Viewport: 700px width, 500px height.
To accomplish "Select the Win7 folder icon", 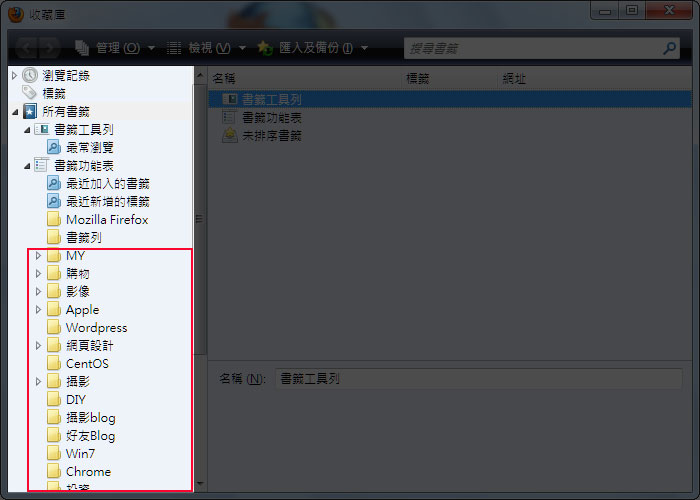I will [54, 454].
